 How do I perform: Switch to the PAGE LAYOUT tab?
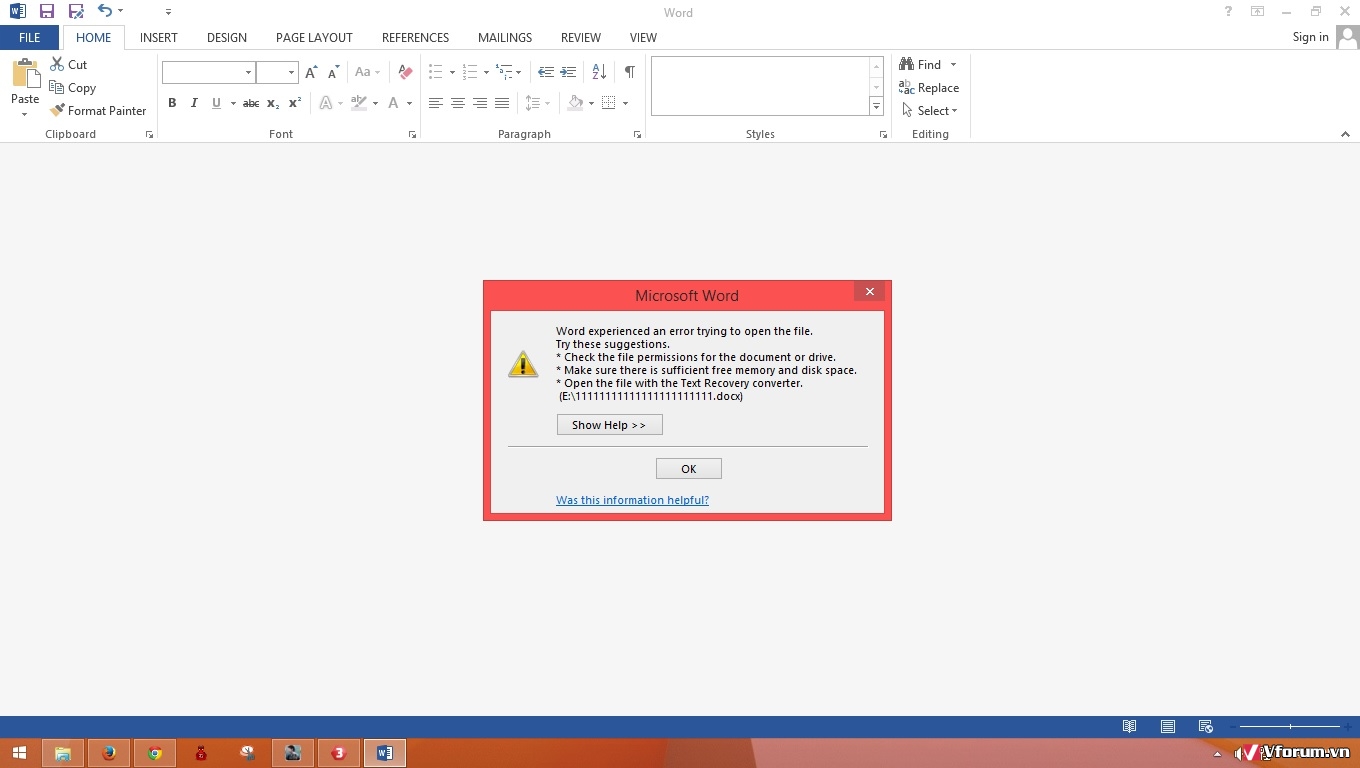(x=314, y=37)
